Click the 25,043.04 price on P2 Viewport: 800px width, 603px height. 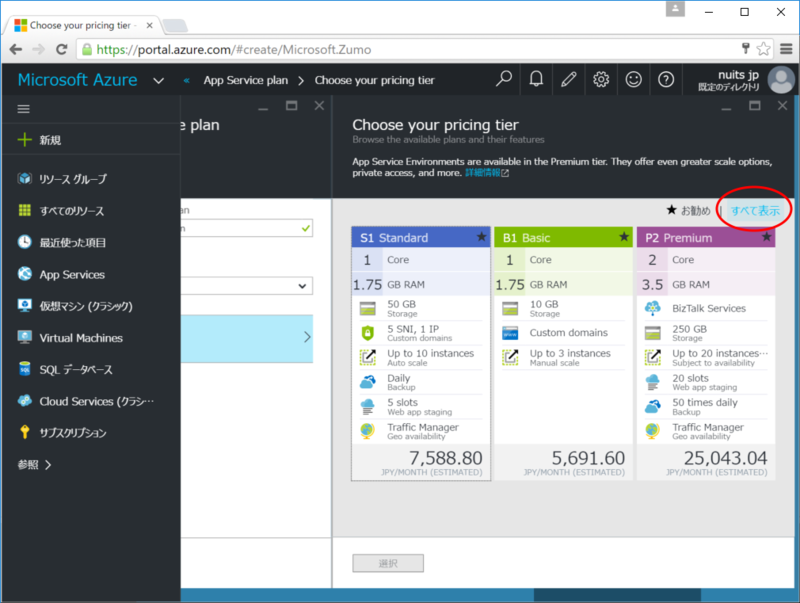725,458
